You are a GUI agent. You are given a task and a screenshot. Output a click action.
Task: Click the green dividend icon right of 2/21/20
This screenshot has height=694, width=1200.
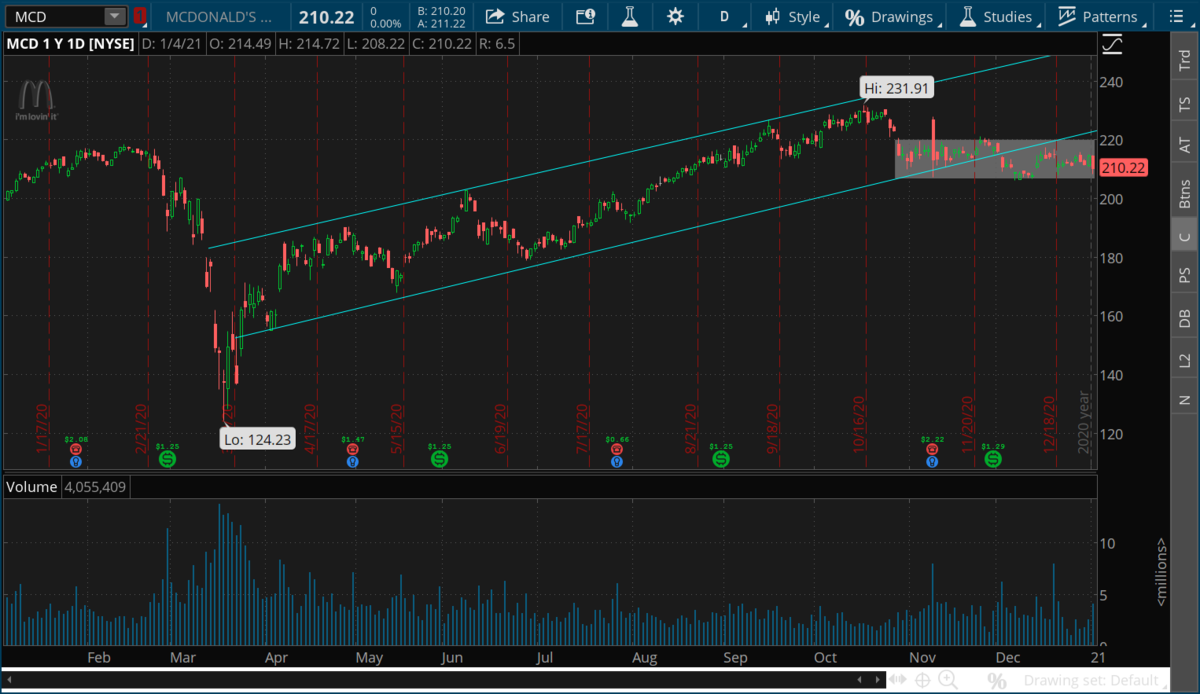tap(167, 458)
